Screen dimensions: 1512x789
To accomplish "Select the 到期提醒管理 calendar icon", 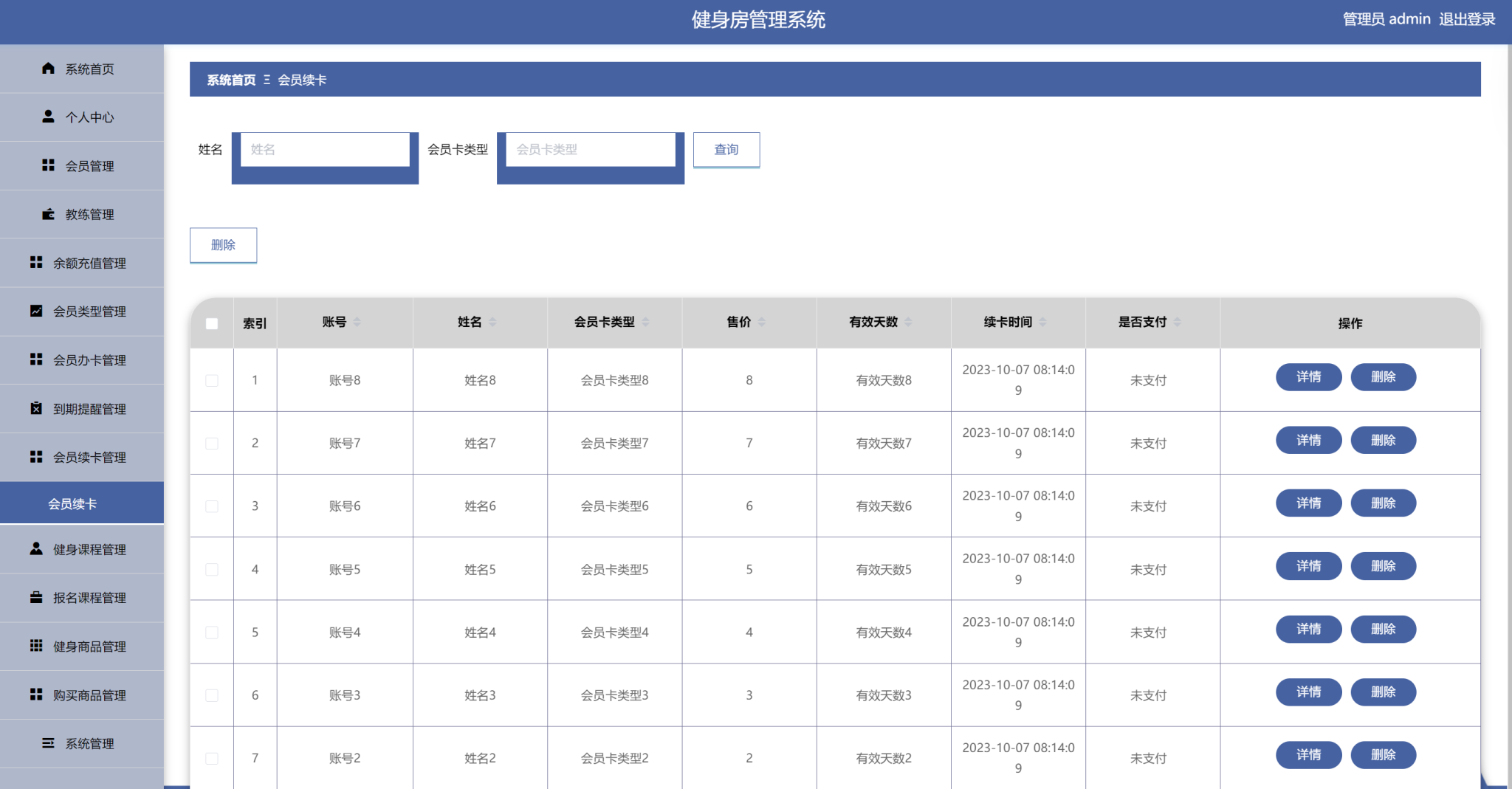I will pos(35,408).
